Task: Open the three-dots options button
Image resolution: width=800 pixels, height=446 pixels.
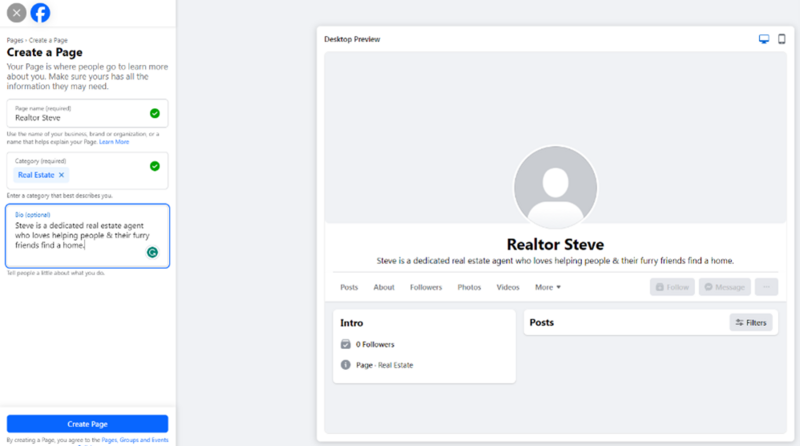Action: (766, 287)
